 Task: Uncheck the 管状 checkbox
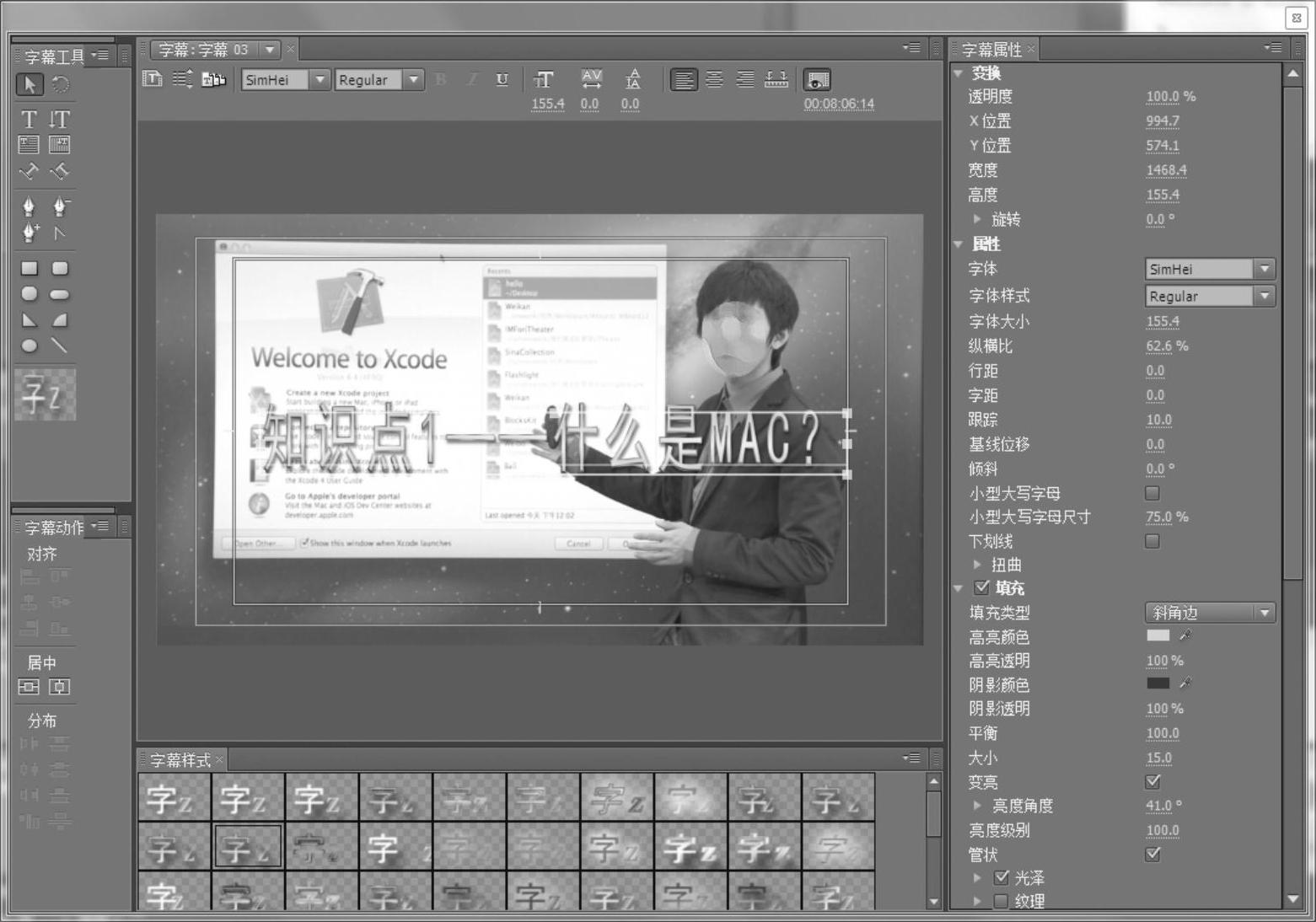pos(1152,855)
